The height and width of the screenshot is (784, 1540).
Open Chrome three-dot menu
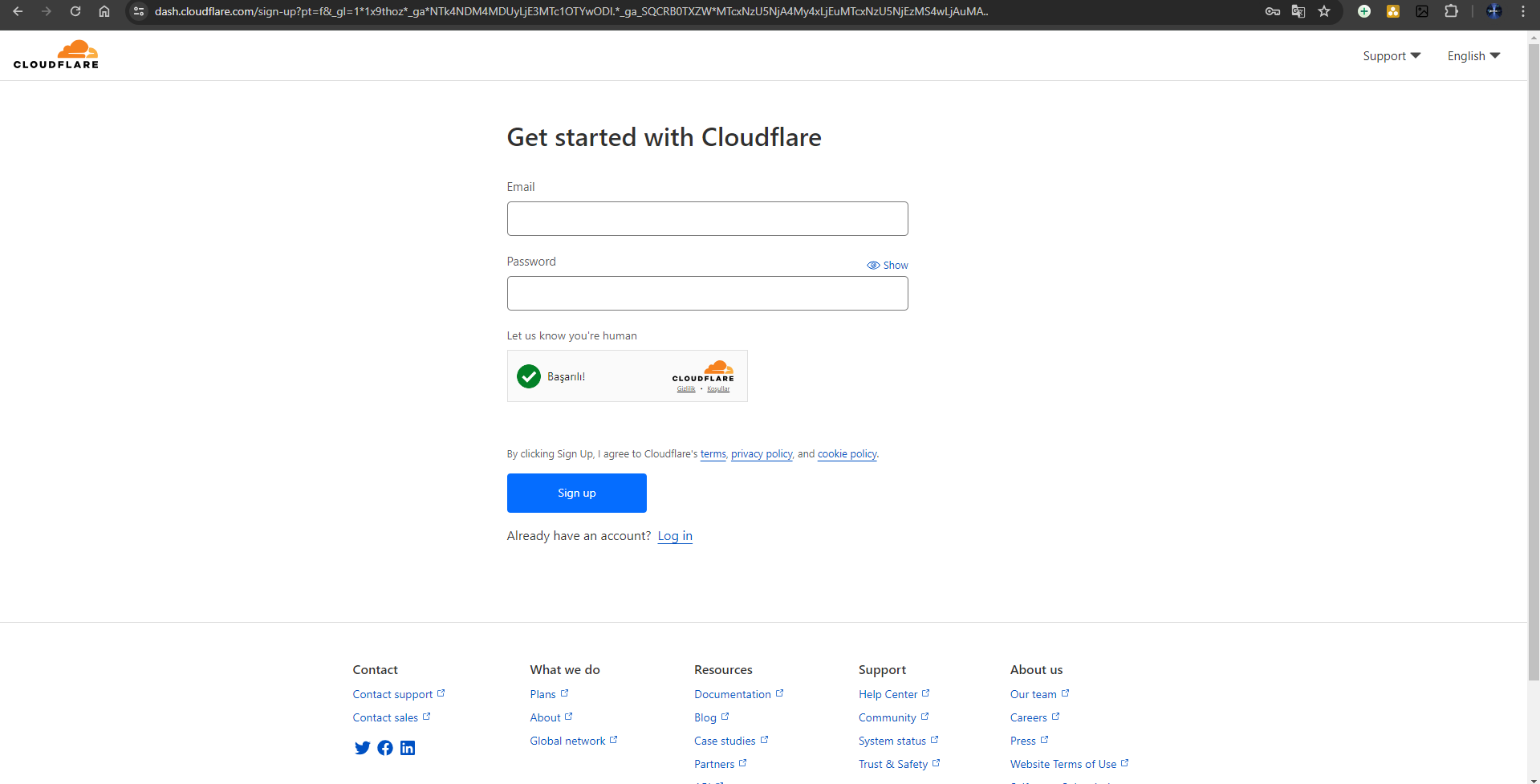(x=1523, y=11)
